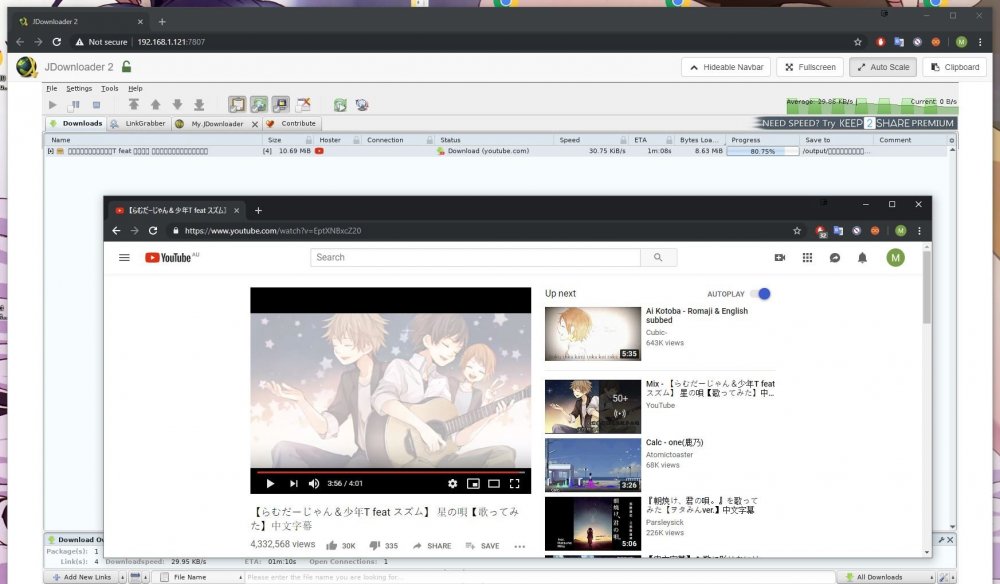Click the YouTube search box

click(x=475, y=258)
